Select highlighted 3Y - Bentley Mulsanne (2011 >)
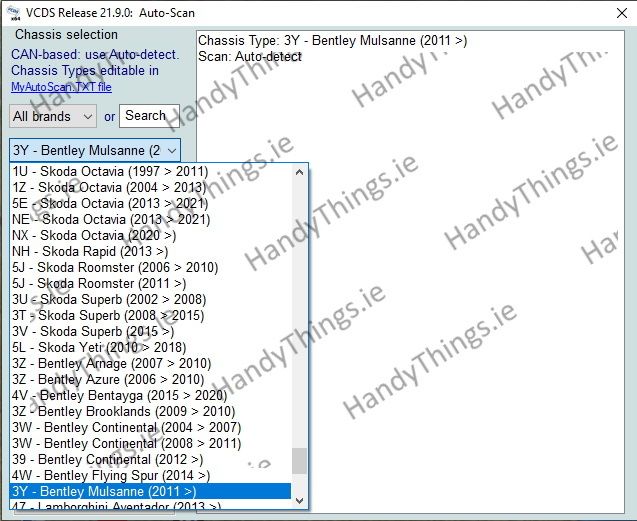The width and height of the screenshot is (637, 521). [150, 491]
